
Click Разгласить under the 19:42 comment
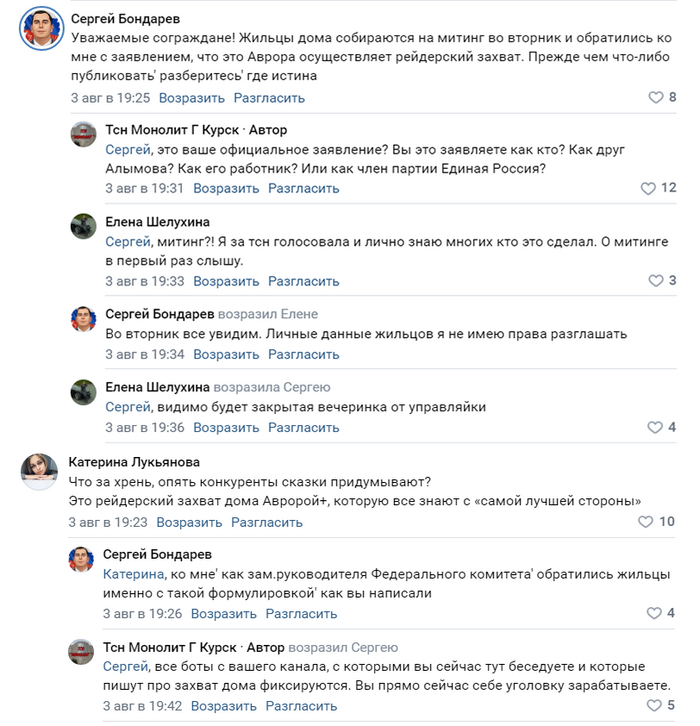(x=304, y=706)
